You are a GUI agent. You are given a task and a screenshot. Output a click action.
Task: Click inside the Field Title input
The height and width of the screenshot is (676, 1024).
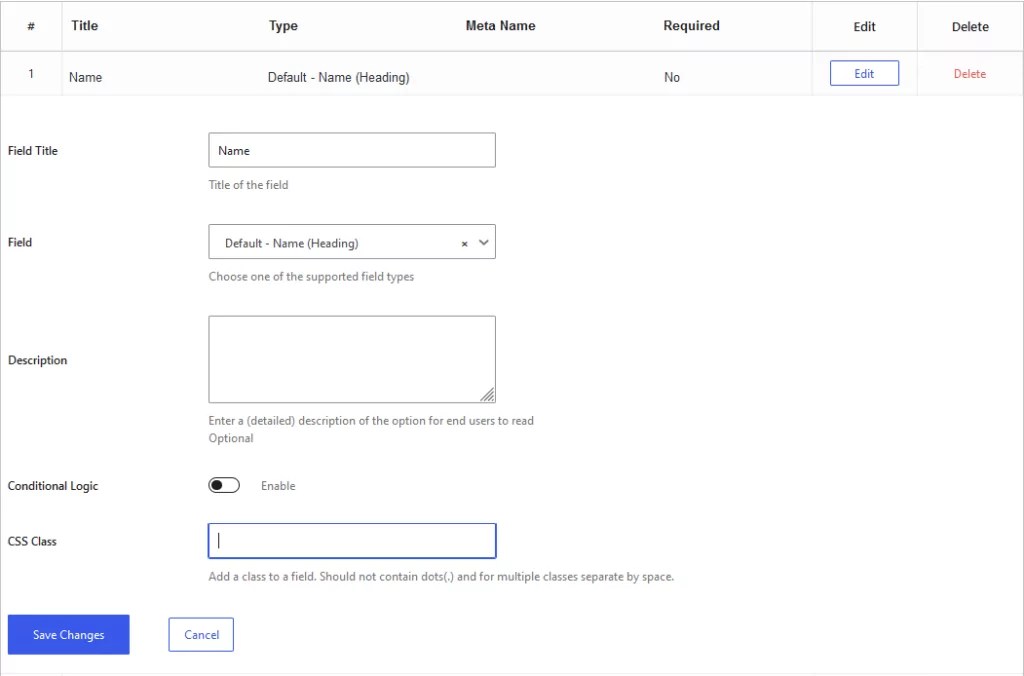click(x=350, y=149)
